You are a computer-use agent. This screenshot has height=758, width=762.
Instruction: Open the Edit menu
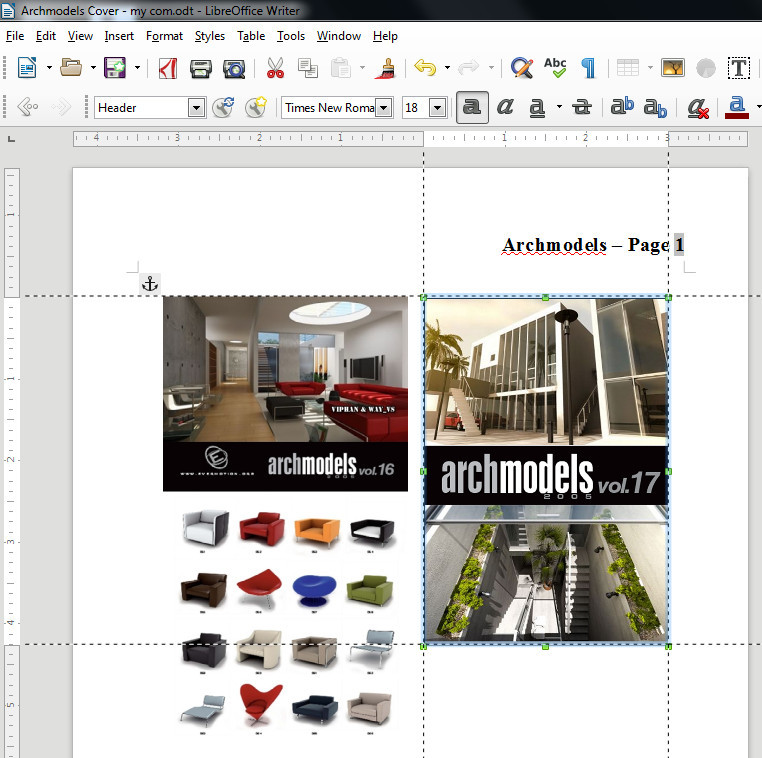46,36
